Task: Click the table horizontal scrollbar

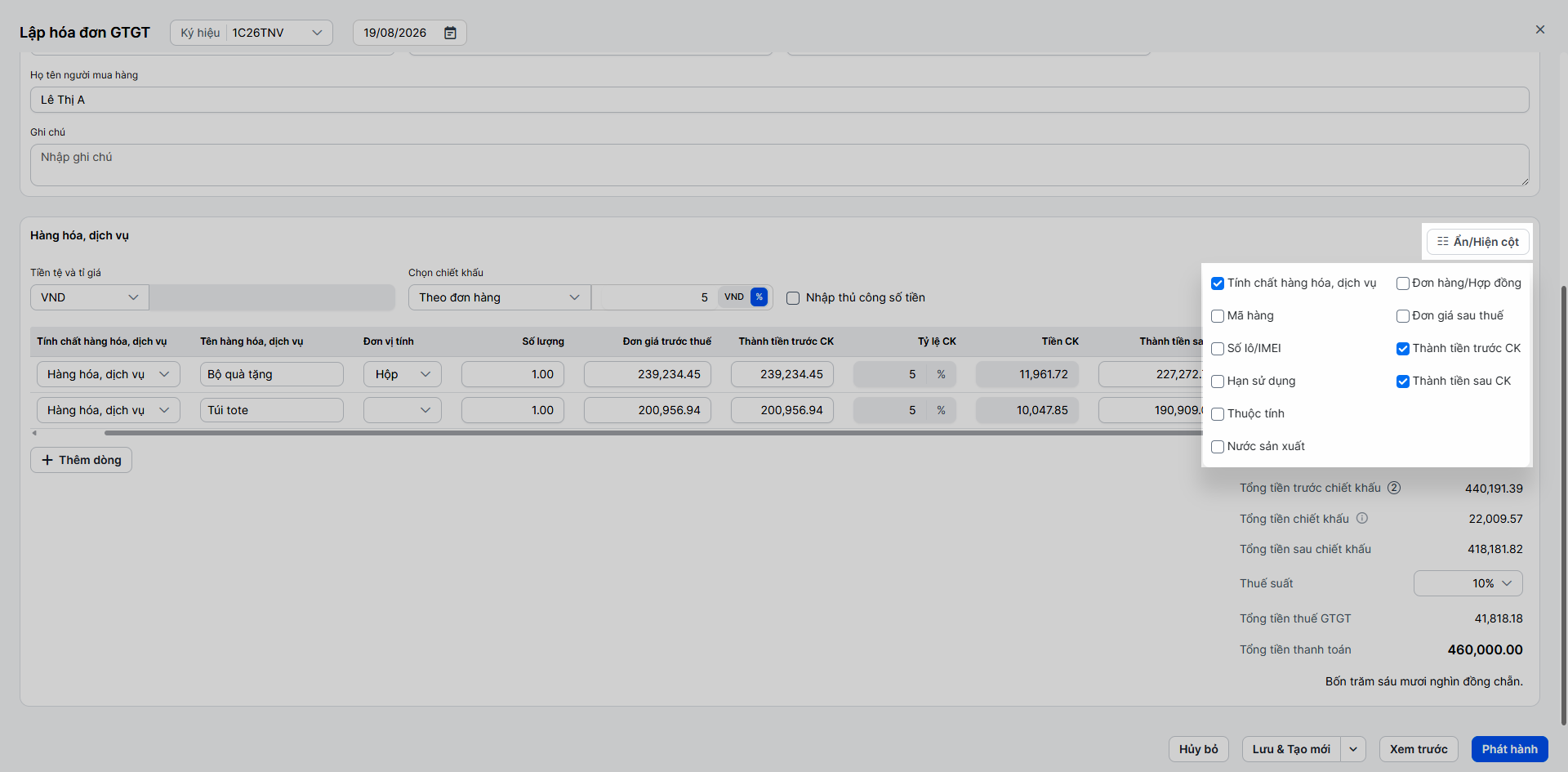Action: tap(653, 433)
